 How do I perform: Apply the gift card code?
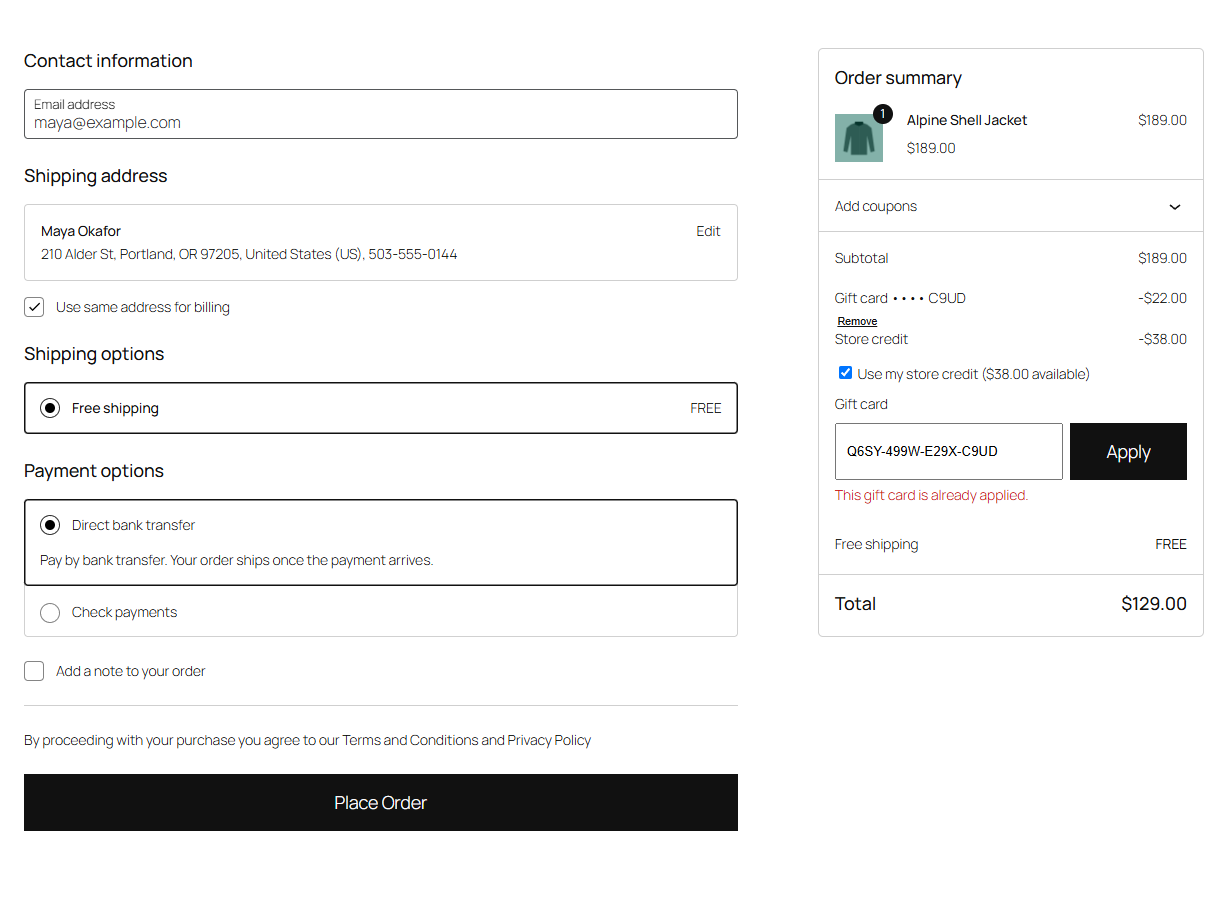point(1128,452)
